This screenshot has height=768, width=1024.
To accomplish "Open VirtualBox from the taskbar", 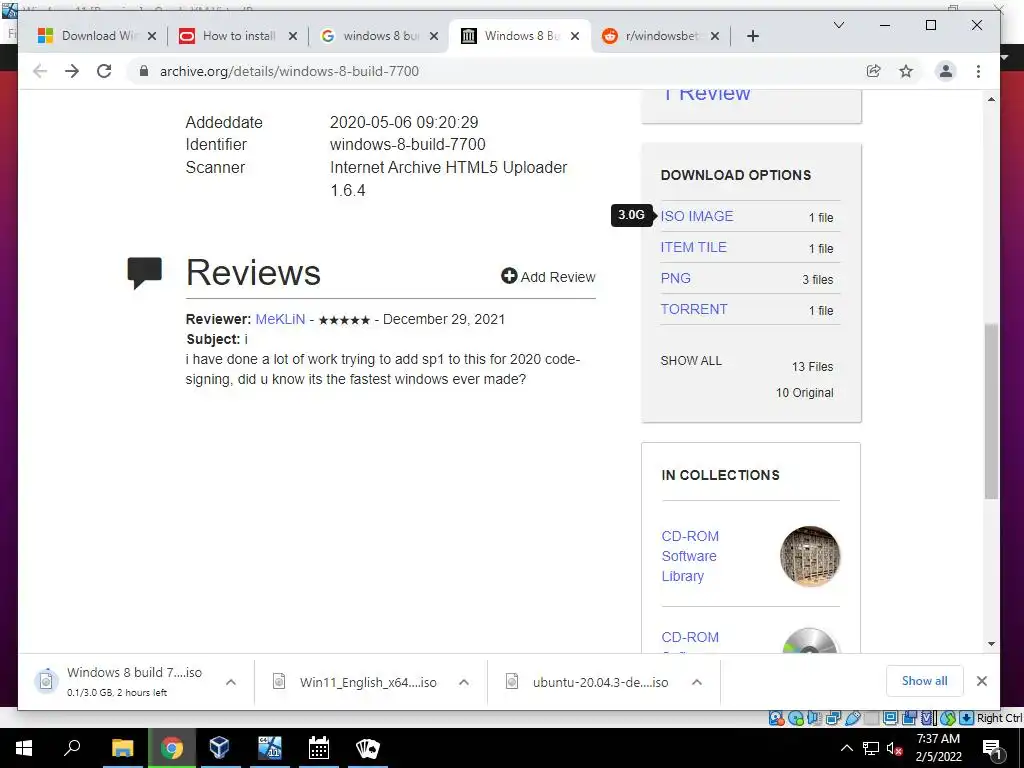I will point(219,748).
